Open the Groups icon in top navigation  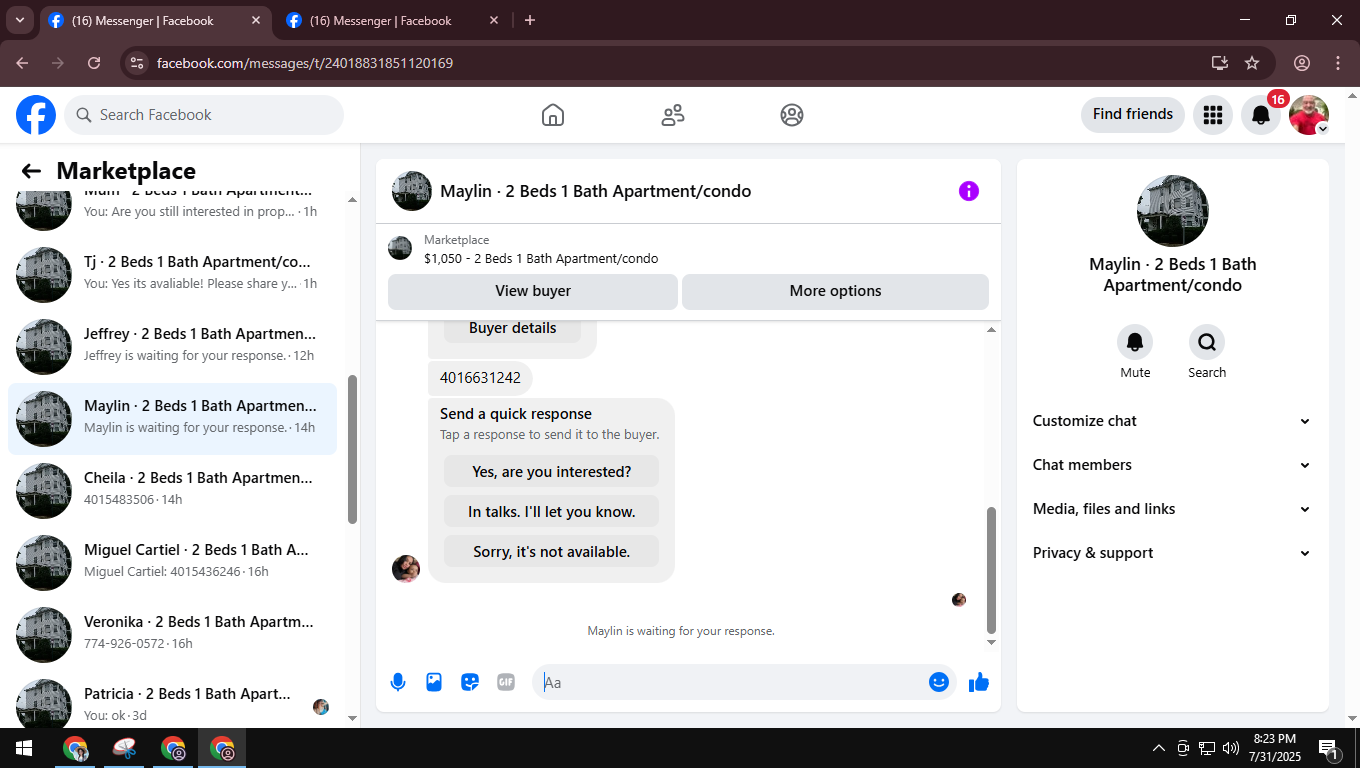tap(792, 115)
